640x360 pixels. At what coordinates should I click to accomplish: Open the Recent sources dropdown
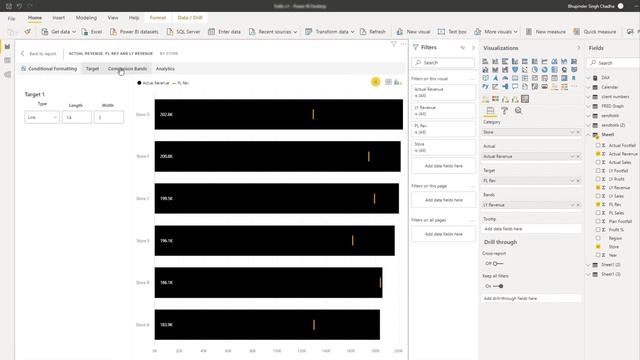pyautogui.click(x=273, y=31)
